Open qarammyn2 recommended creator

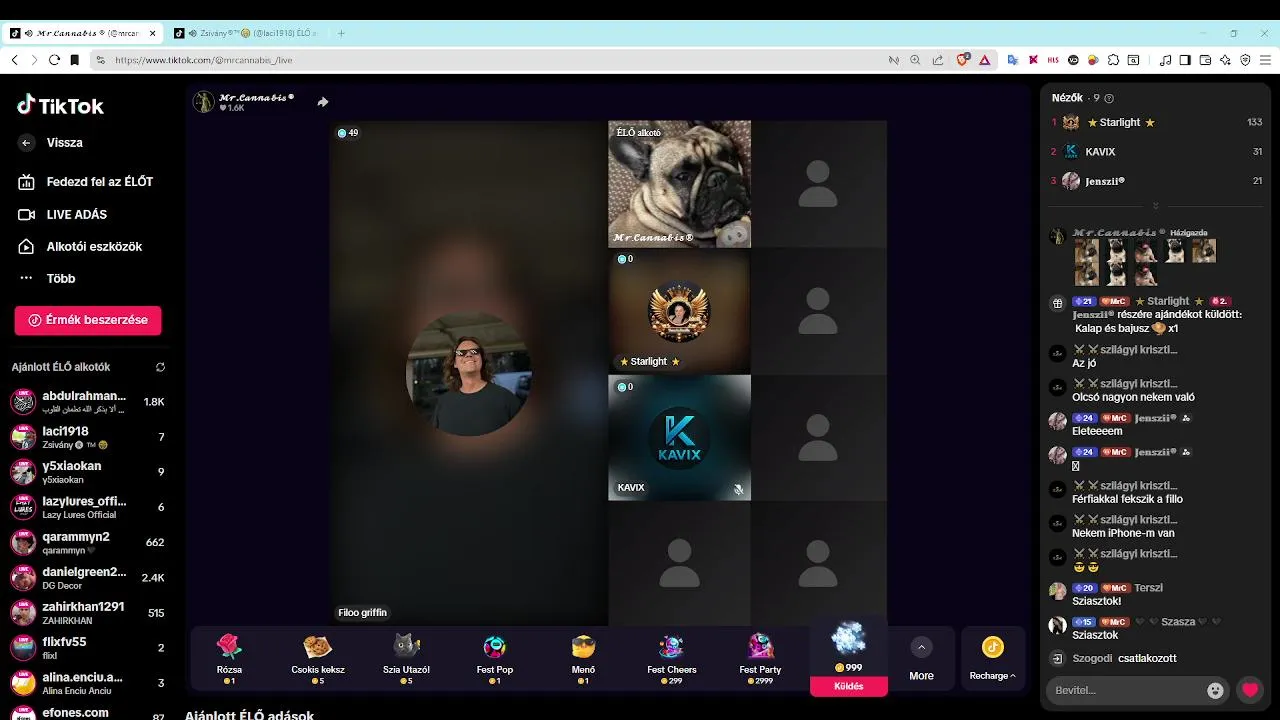88,542
